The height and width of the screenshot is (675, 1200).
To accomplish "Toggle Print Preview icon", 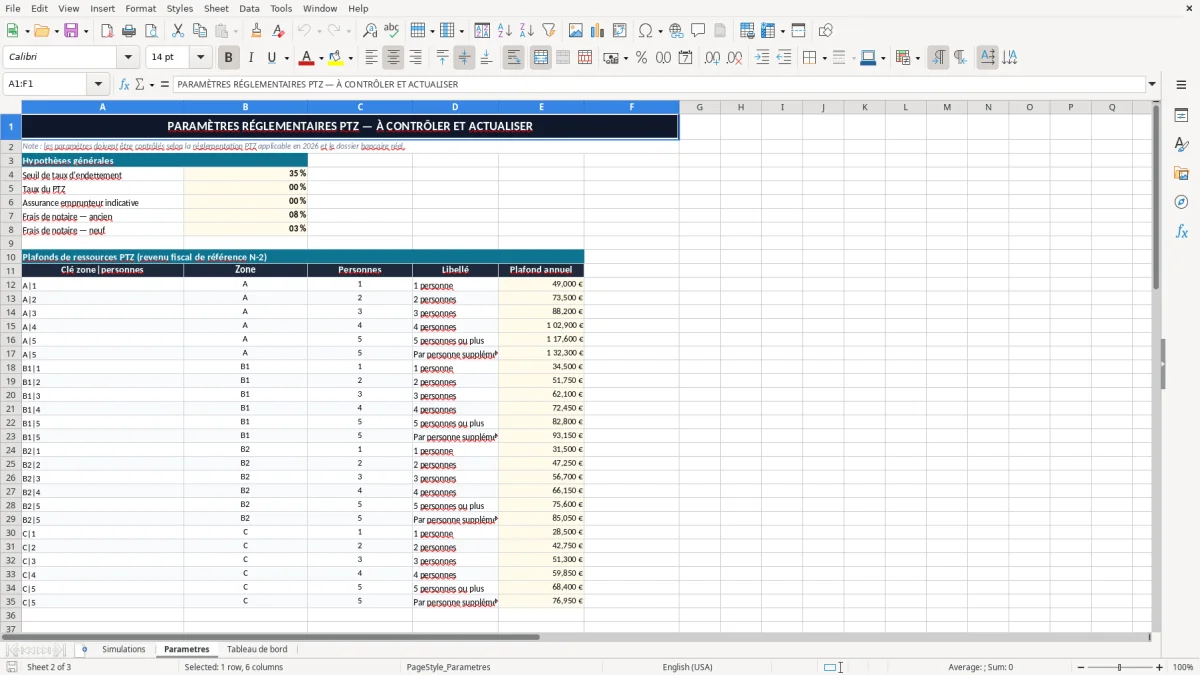I will point(151,31).
